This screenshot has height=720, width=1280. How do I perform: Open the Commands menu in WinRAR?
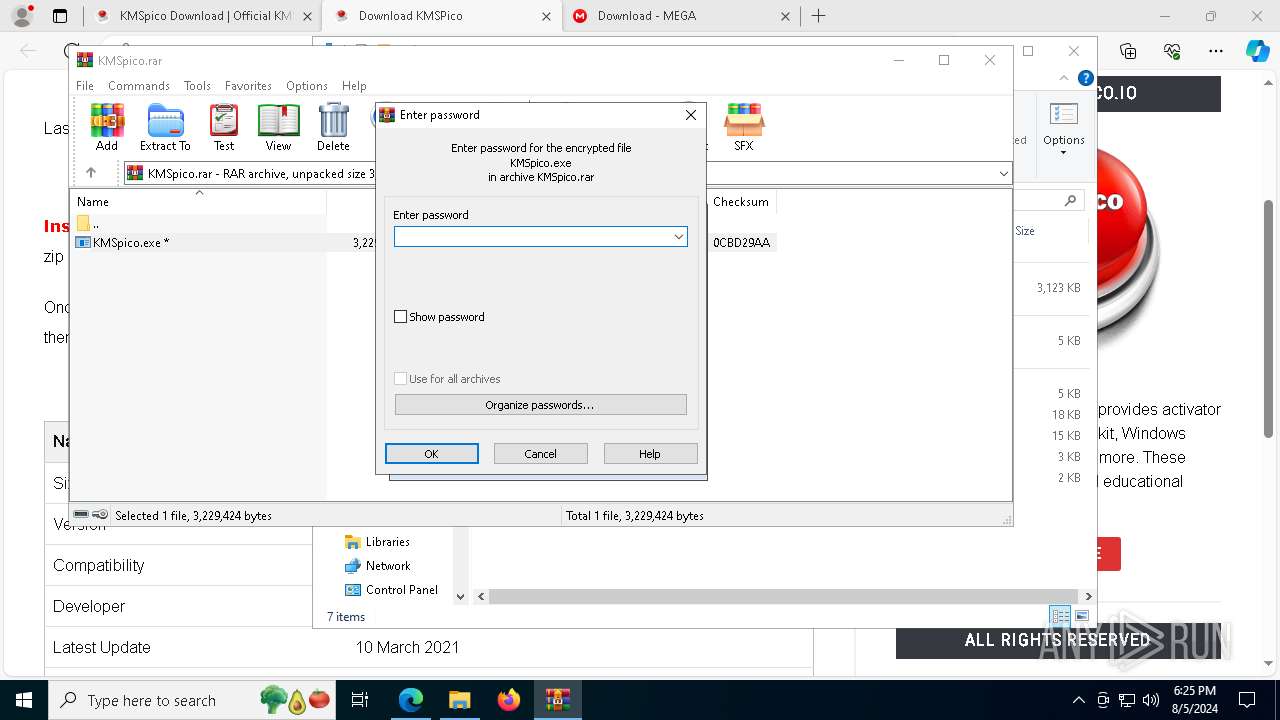pos(139,86)
